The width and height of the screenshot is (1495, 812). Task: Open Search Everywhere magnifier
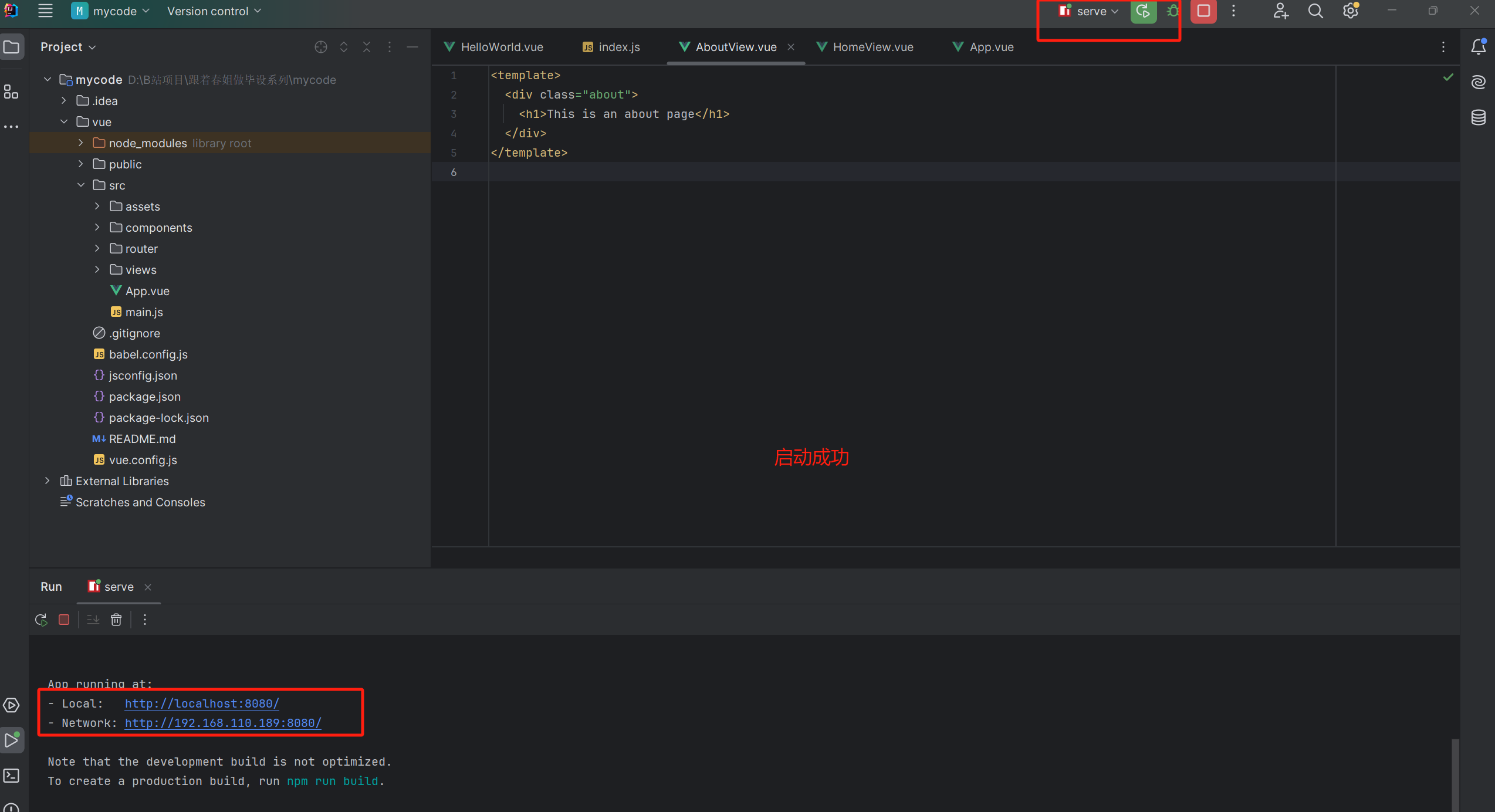click(x=1315, y=11)
